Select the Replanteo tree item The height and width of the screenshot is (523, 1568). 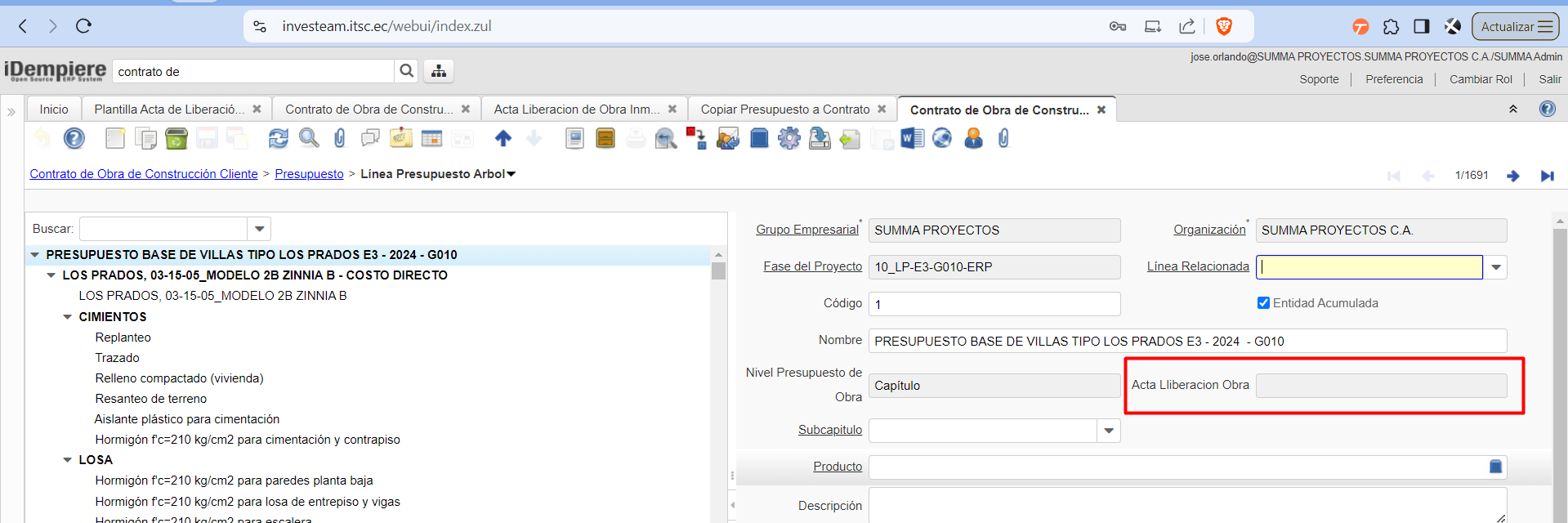pyautogui.click(x=123, y=337)
